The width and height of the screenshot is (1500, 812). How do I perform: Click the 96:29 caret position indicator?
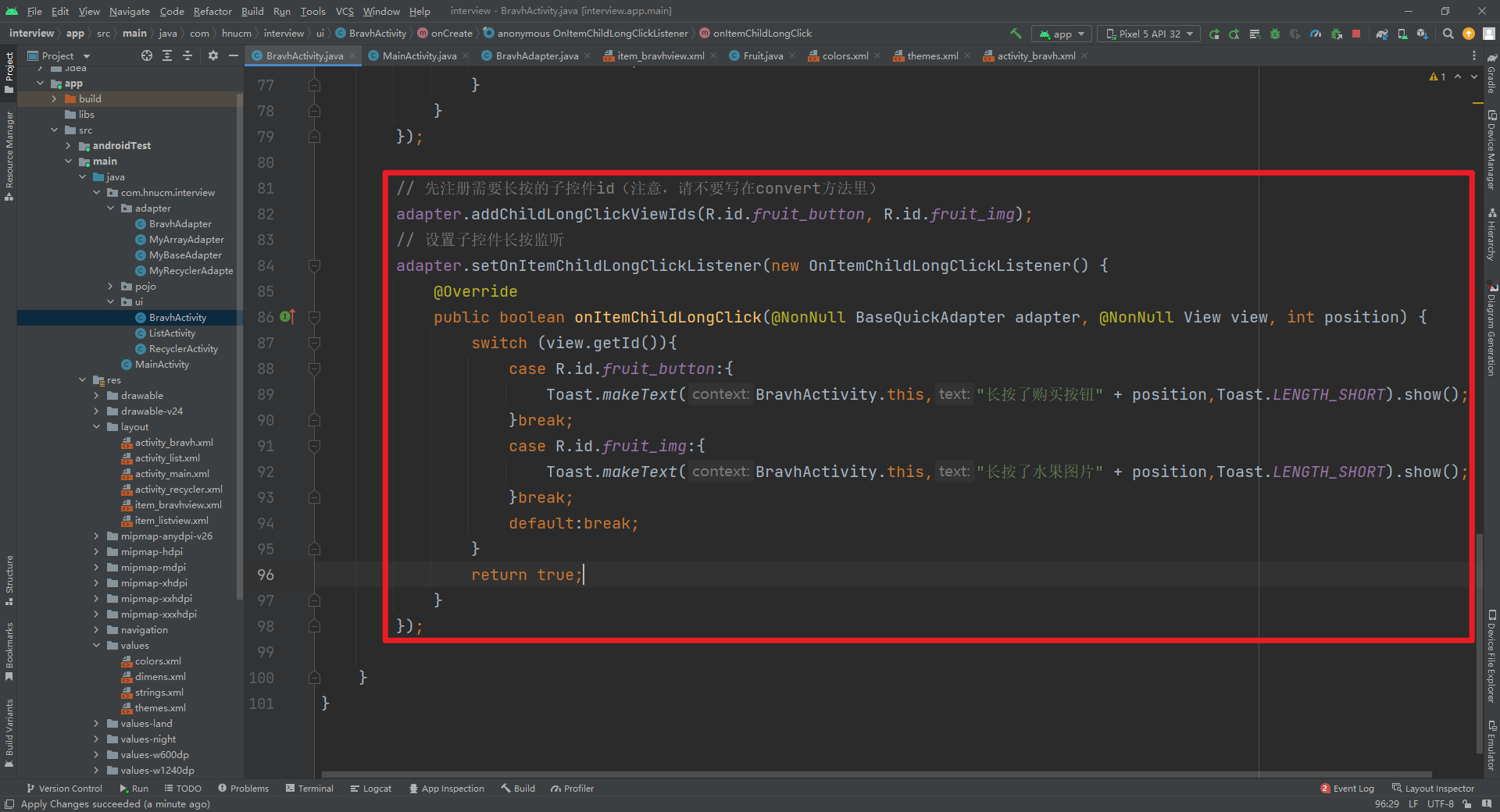tap(1387, 804)
